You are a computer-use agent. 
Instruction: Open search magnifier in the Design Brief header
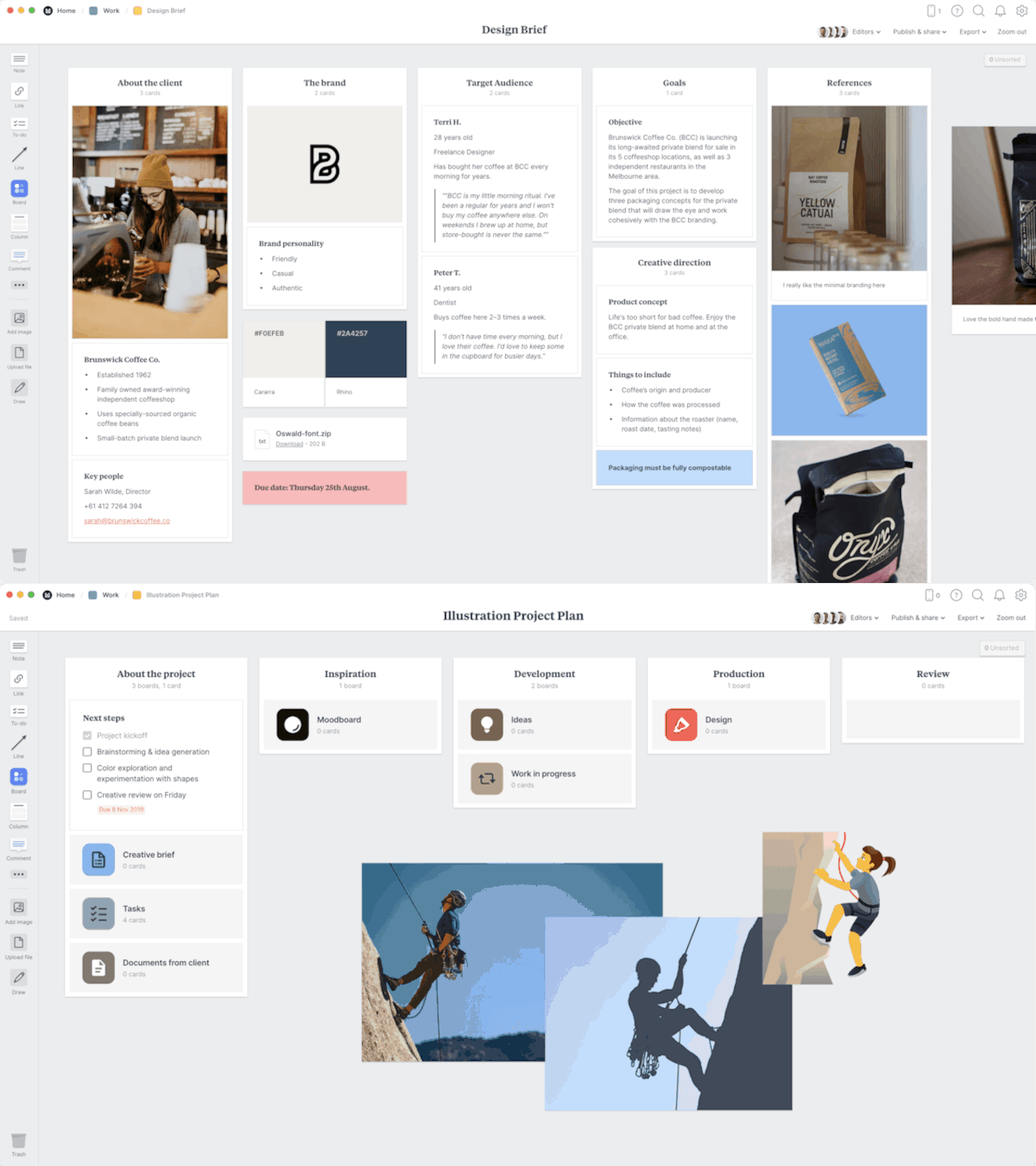pos(979,11)
